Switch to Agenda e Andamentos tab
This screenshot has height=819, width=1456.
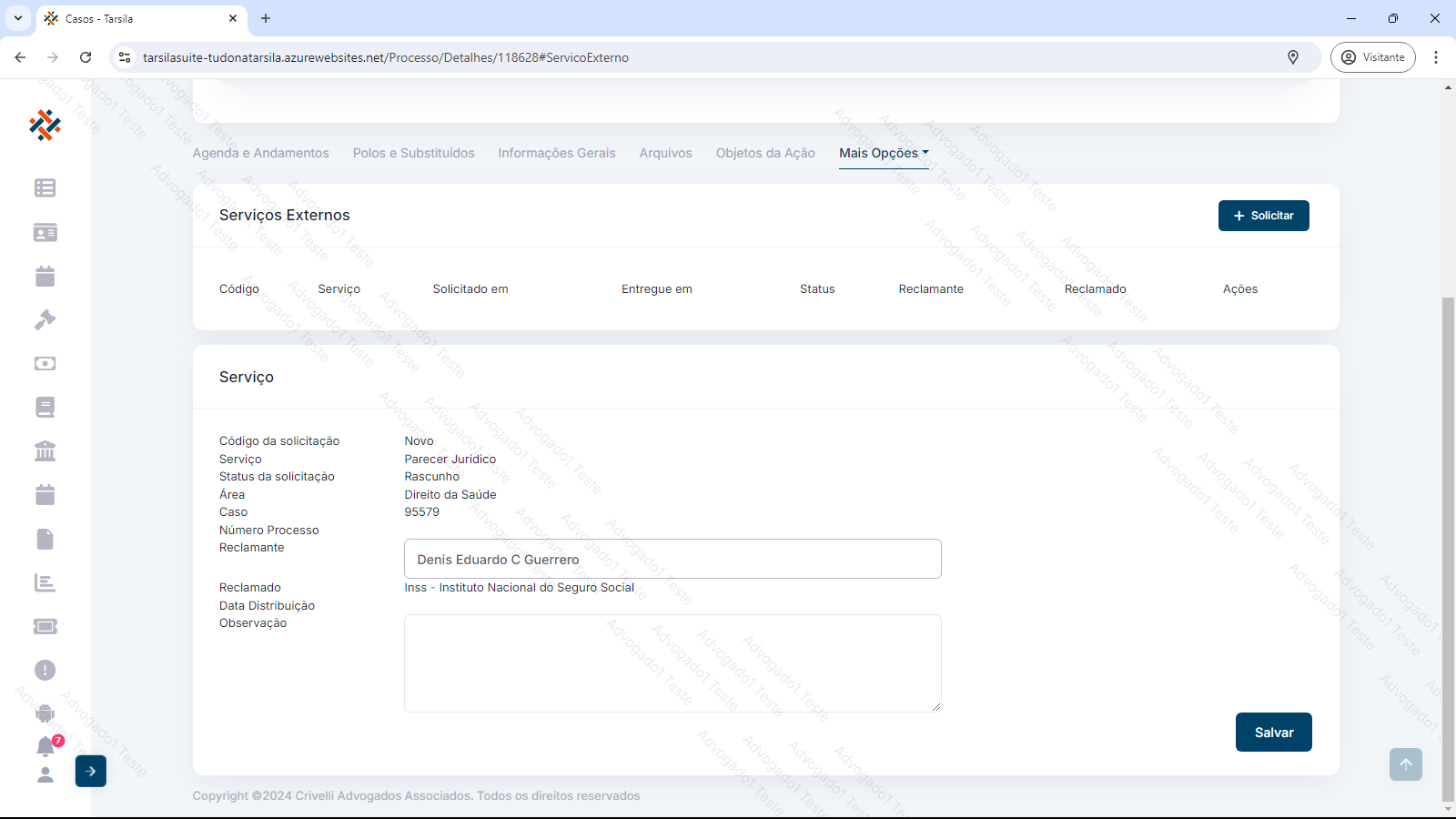260,153
